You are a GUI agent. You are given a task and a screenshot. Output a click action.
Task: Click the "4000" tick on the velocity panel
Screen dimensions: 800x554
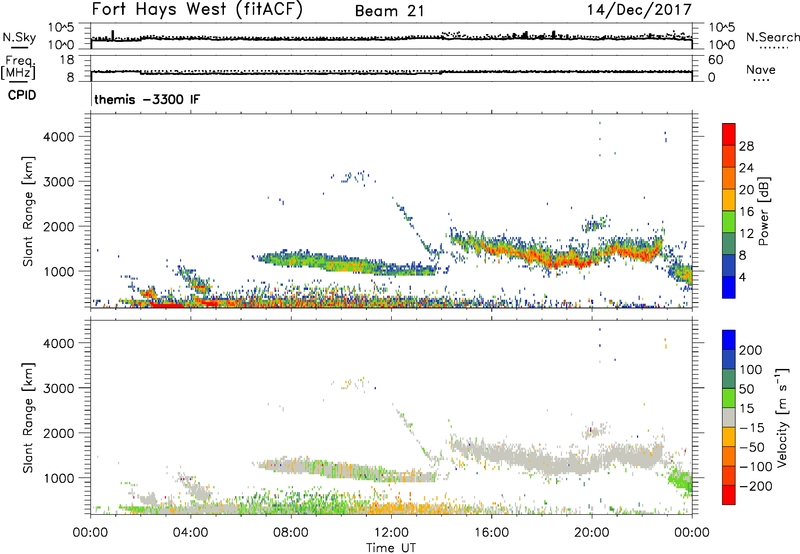pyautogui.click(x=59, y=343)
